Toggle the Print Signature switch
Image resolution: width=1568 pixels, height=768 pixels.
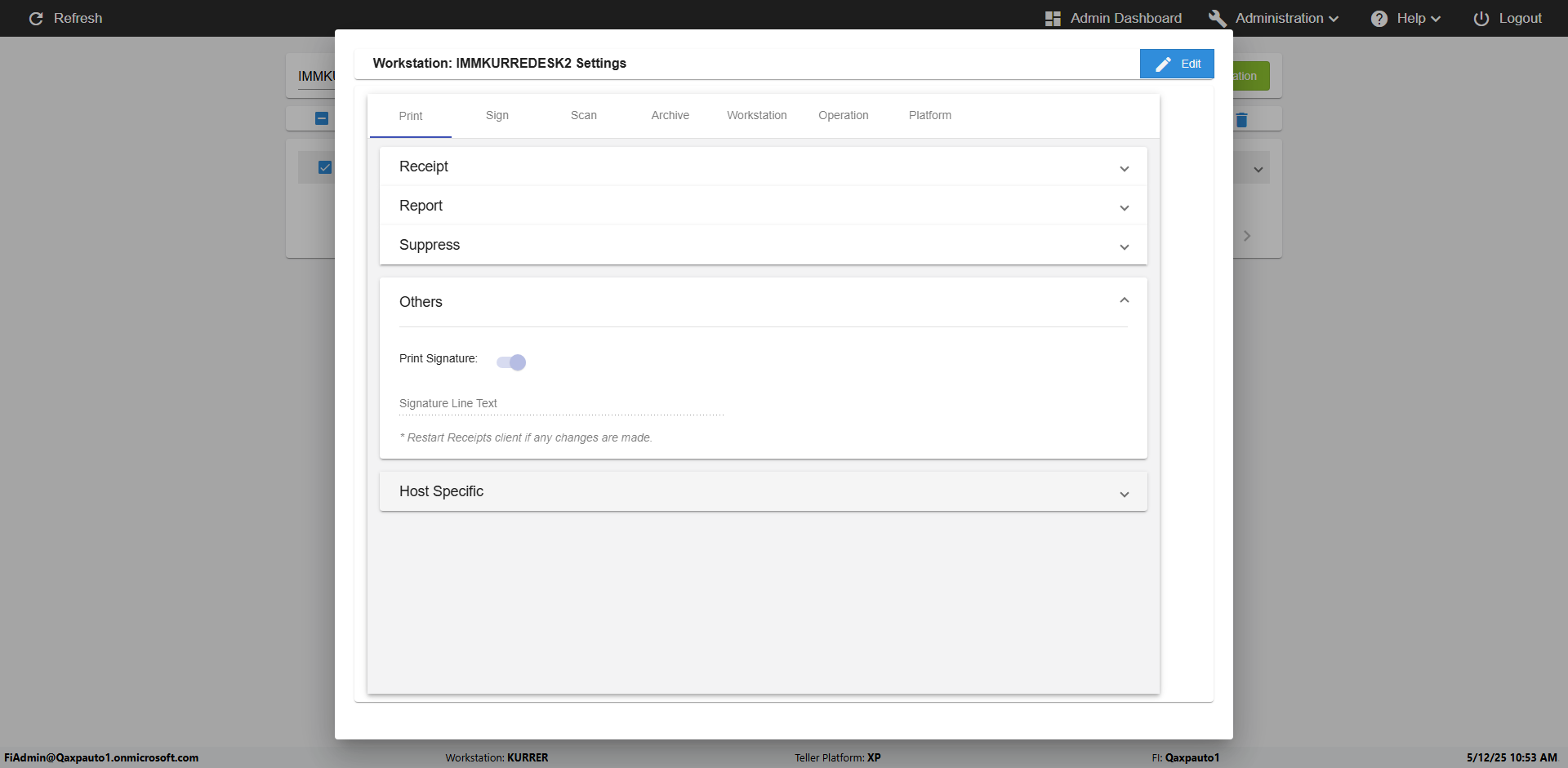click(511, 362)
